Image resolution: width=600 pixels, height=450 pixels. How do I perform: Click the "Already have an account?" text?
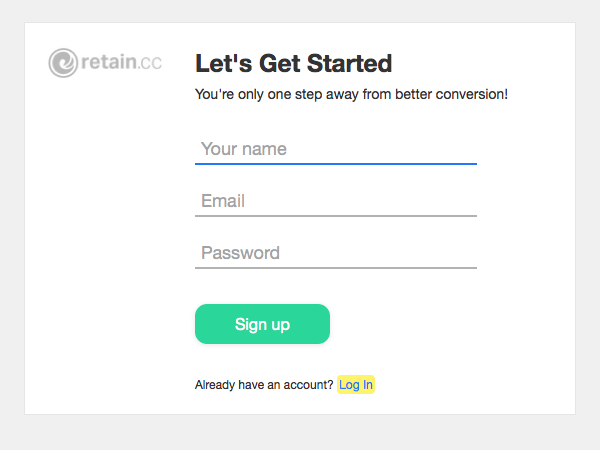click(x=264, y=385)
